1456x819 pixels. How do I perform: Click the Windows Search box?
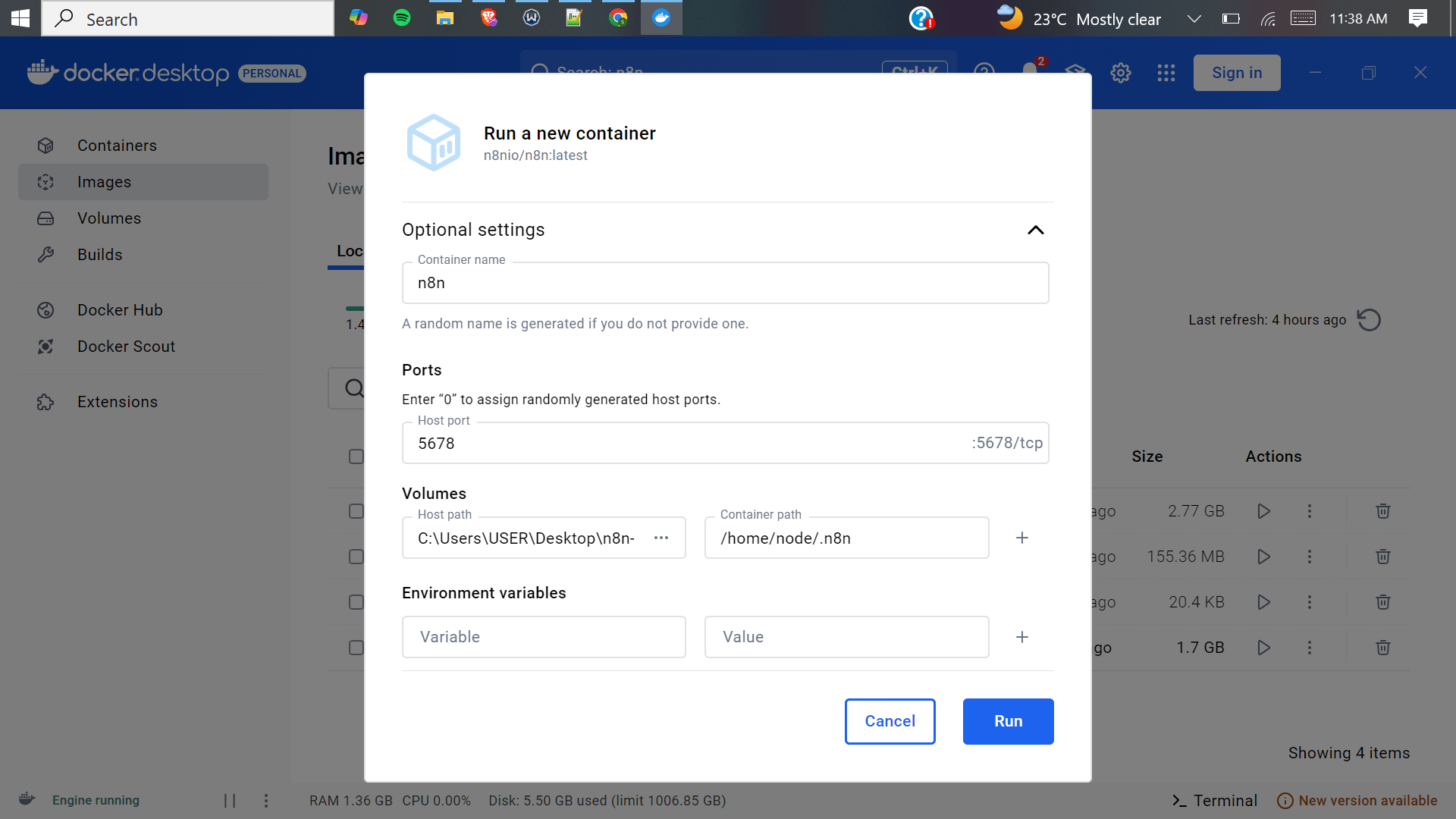pos(188,18)
